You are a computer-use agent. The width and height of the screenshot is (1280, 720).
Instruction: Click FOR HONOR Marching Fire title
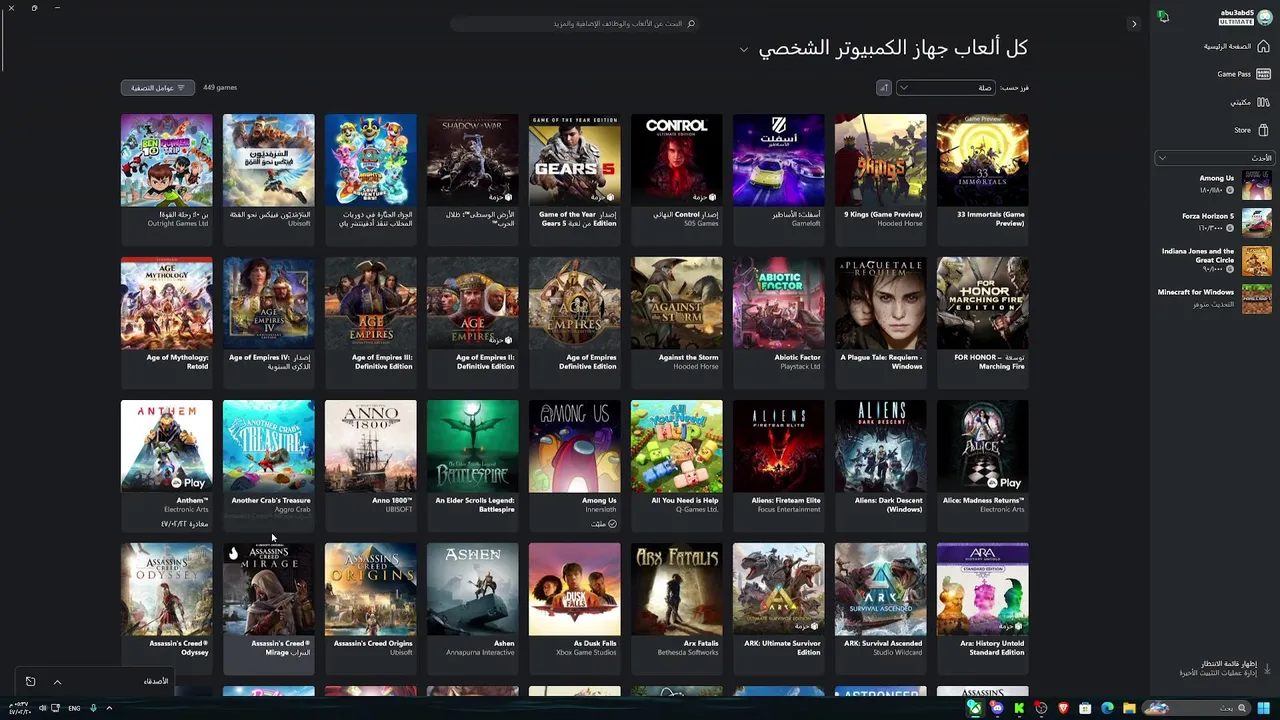[989, 362]
